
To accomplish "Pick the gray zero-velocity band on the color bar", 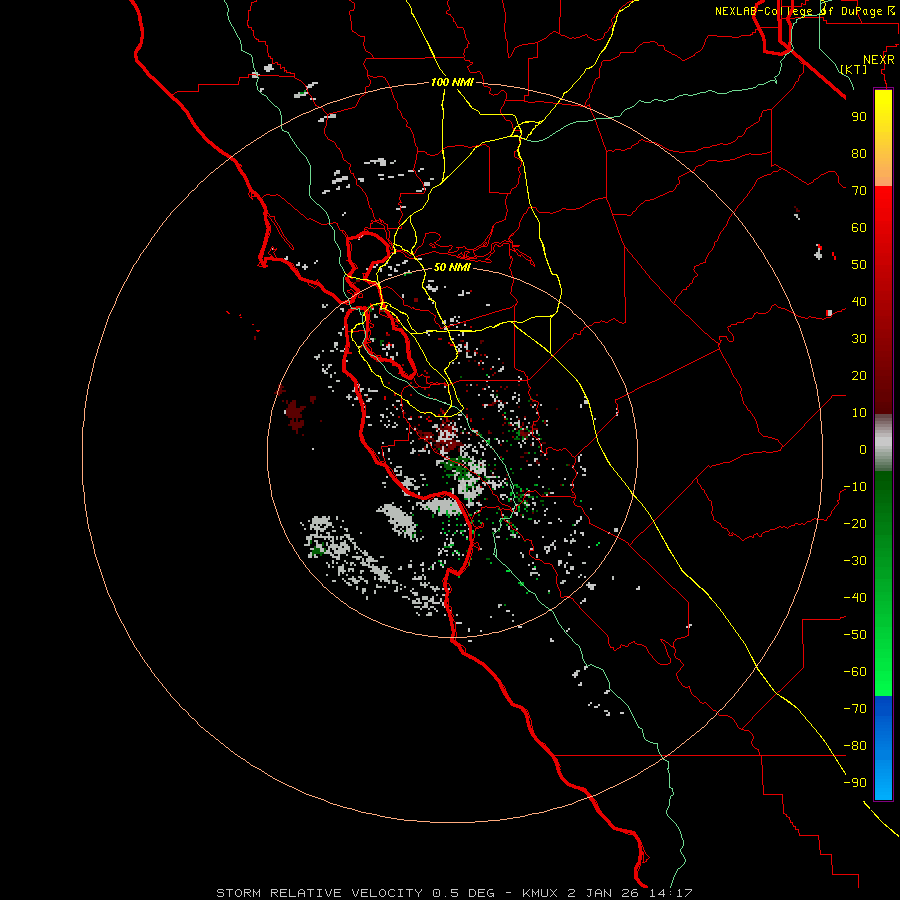I will tap(883, 443).
